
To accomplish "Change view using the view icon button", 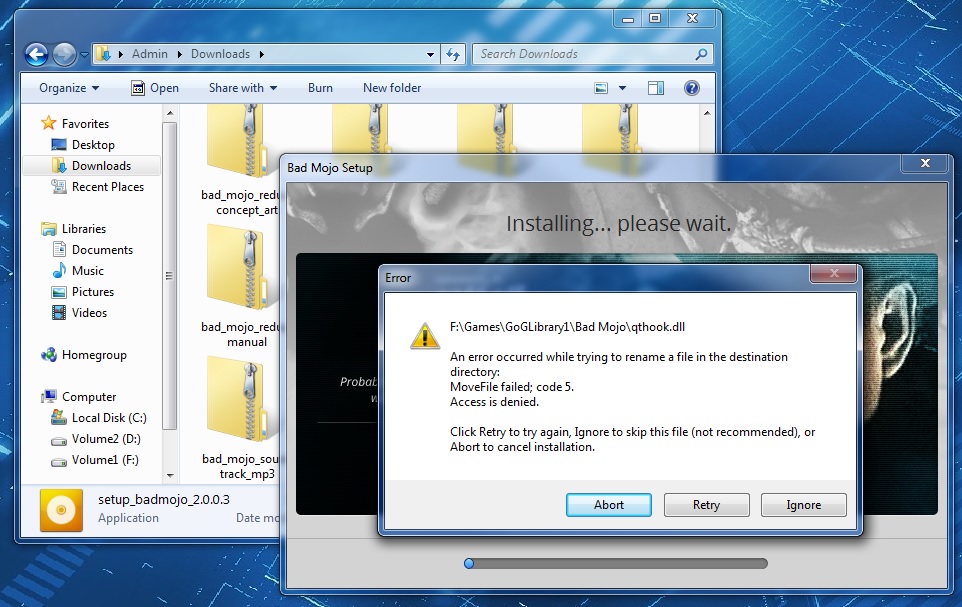I will pos(601,88).
